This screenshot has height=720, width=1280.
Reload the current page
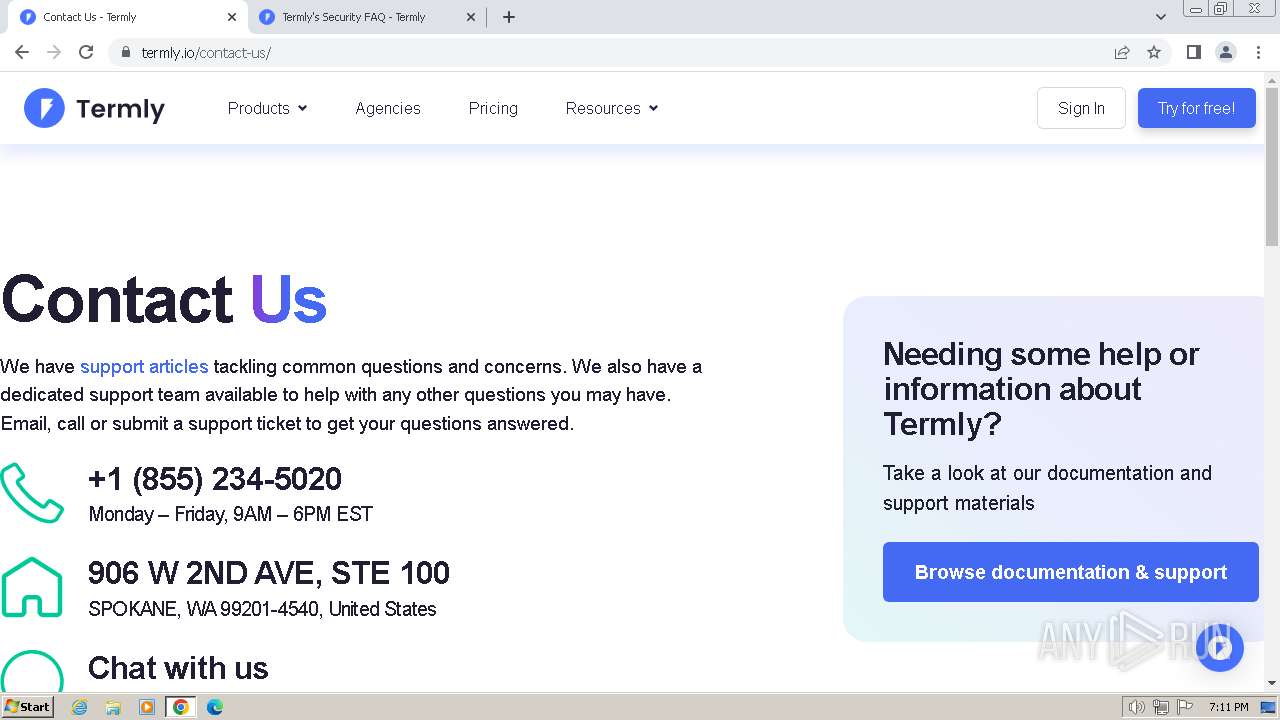pyautogui.click(x=86, y=52)
